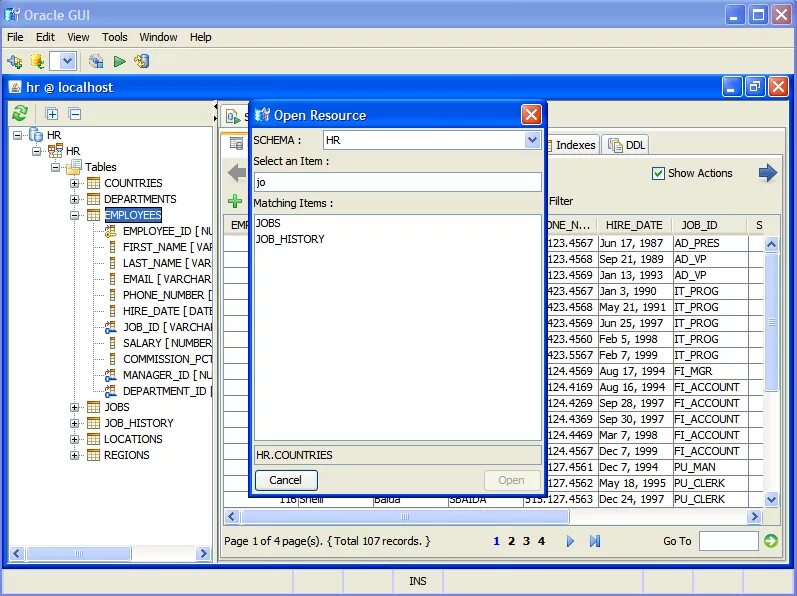Viewport: 797px width, 596px height.
Task: Click the HR database connection icon in tree
Action: point(36,135)
